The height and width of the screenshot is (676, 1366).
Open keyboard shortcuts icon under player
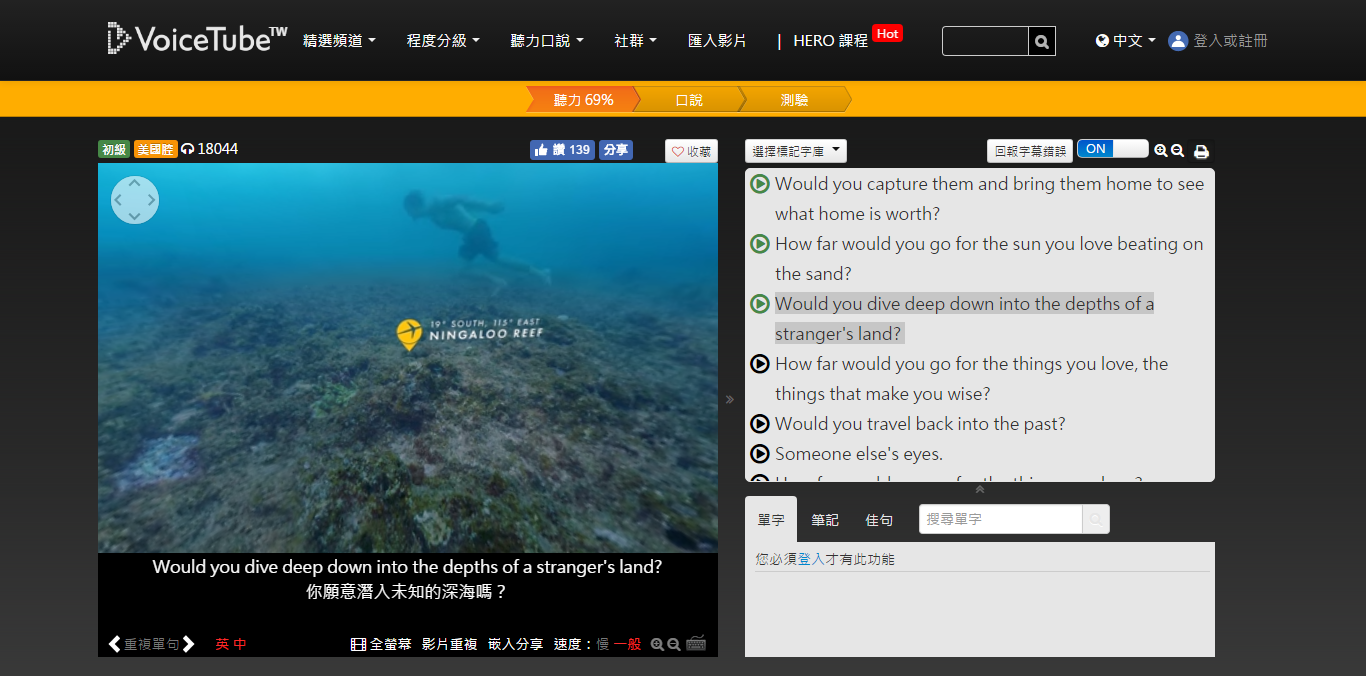click(x=696, y=643)
